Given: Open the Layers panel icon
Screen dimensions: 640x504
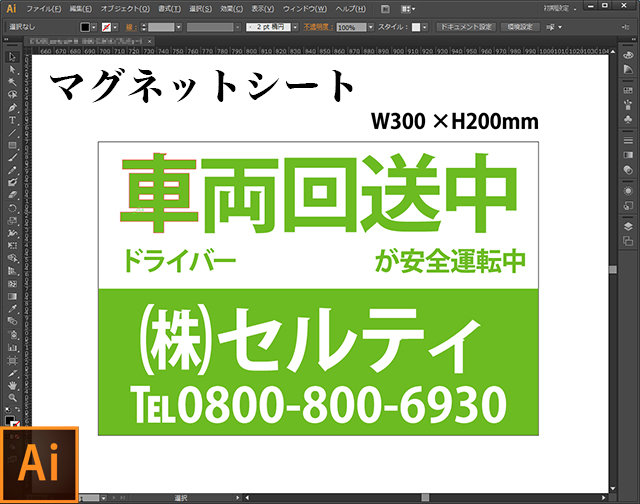Looking at the screenshot, I should click(628, 226).
